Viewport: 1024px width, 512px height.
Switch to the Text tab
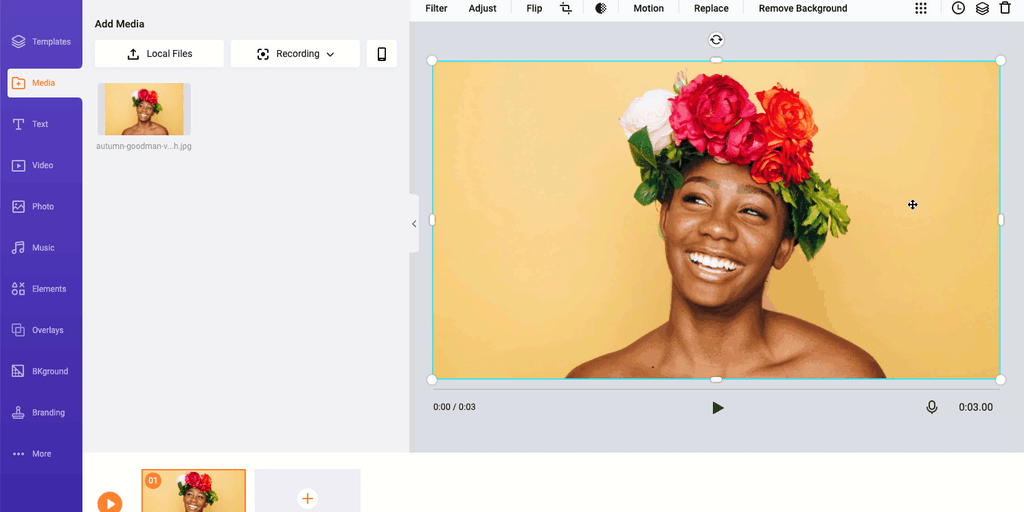tap(41, 124)
